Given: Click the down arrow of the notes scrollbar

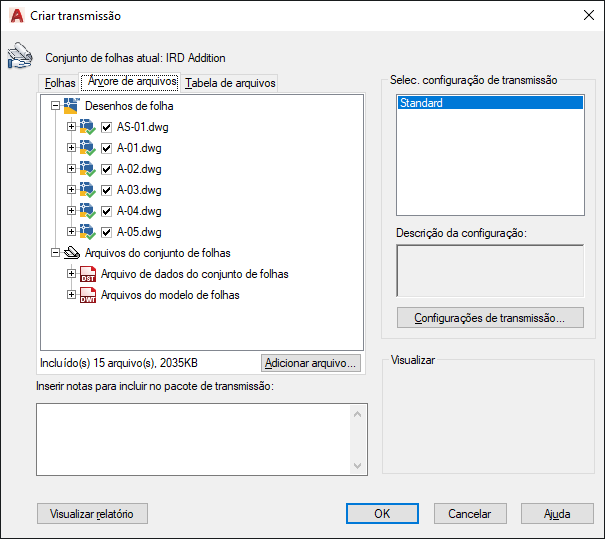Looking at the screenshot, I should (359, 465).
